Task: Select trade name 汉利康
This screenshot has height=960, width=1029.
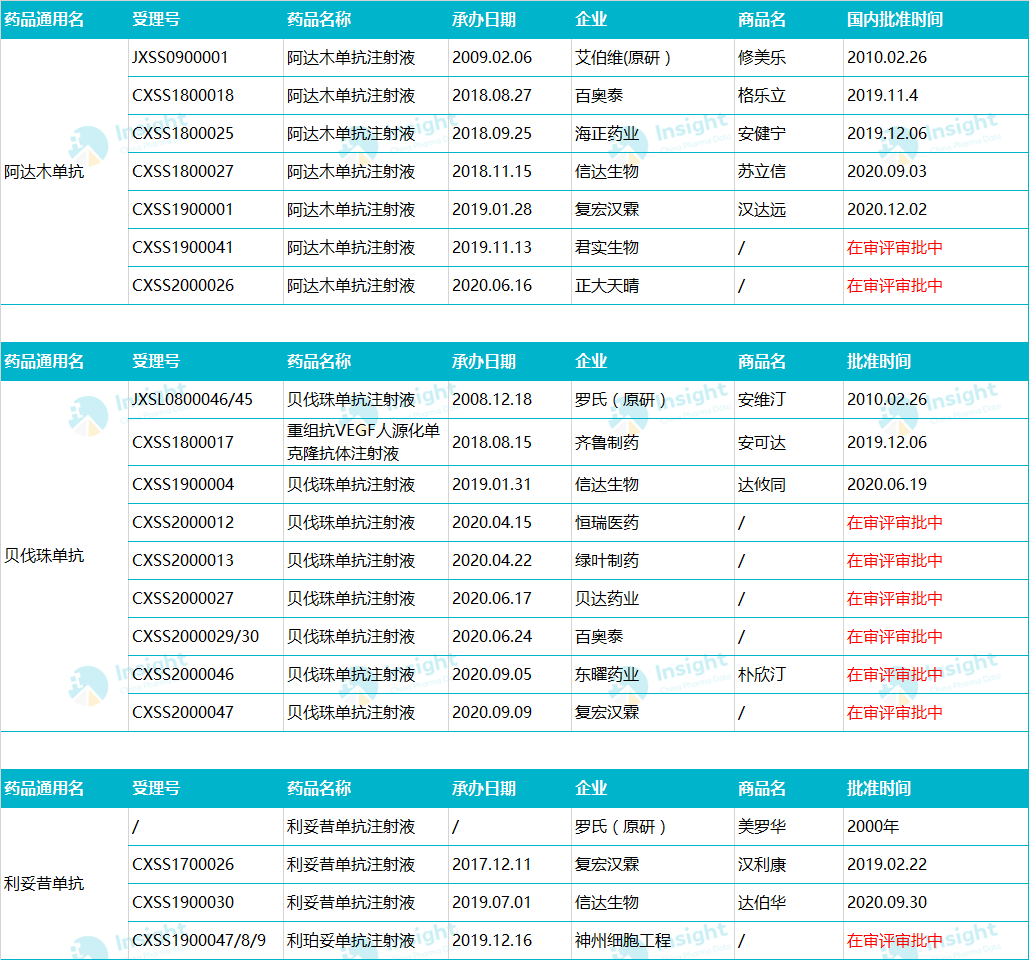Action: coord(762,866)
